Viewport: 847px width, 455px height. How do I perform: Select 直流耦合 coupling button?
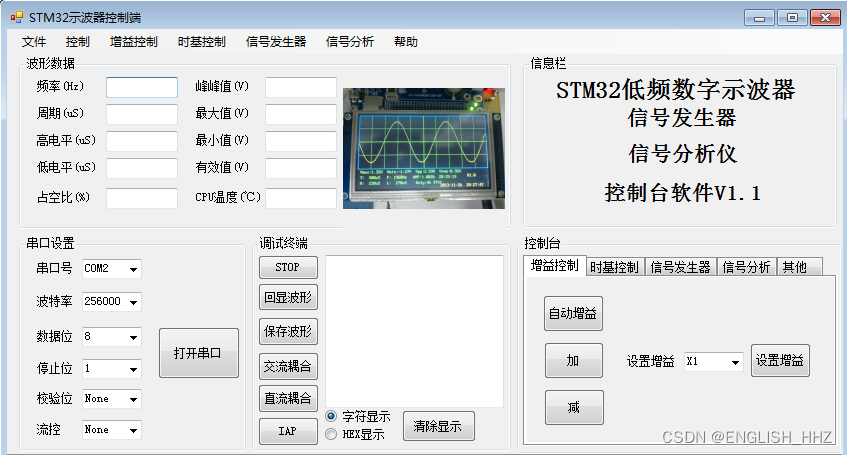coord(288,398)
